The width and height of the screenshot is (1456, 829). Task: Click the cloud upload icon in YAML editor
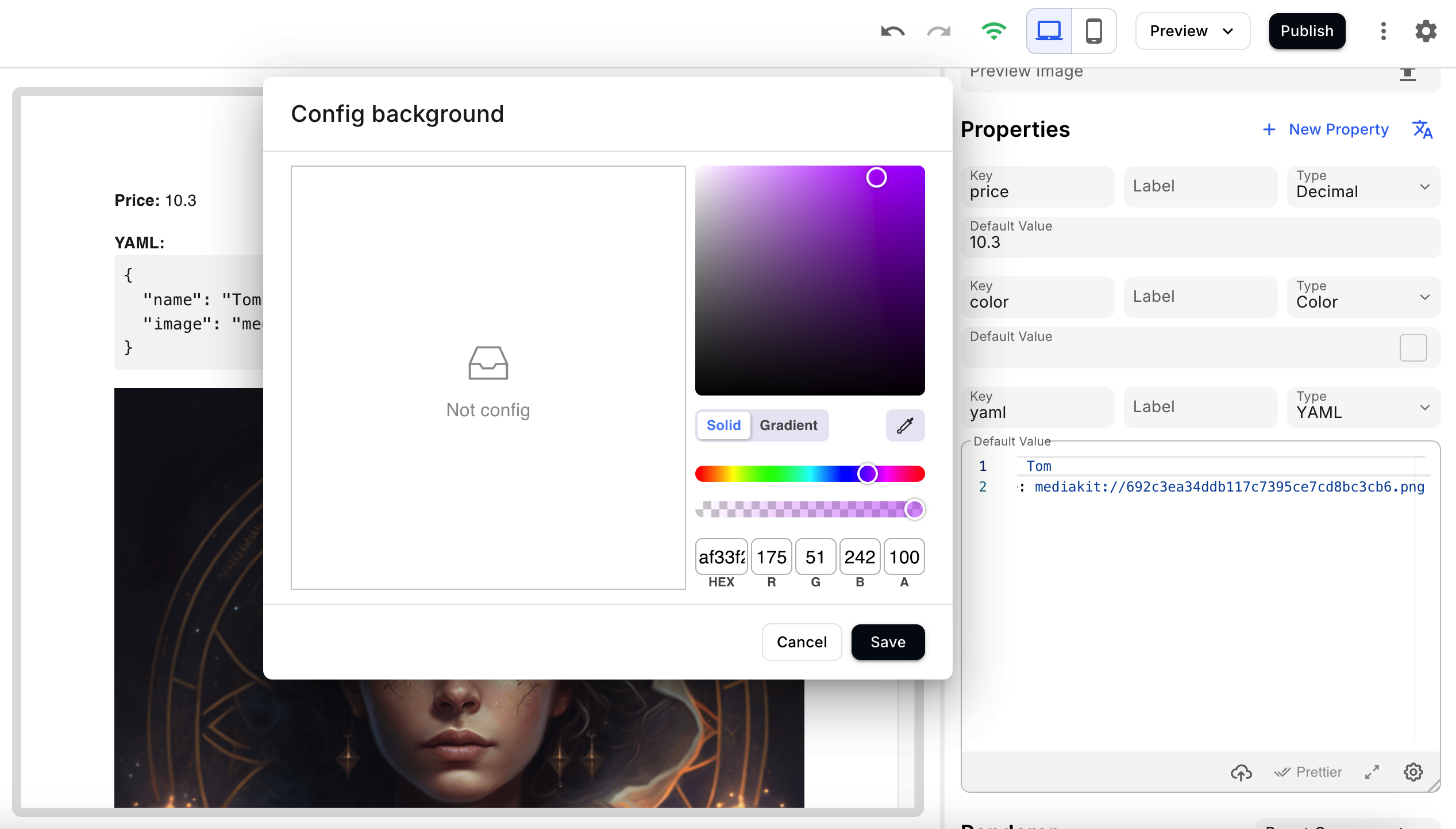click(x=1241, y=772)
